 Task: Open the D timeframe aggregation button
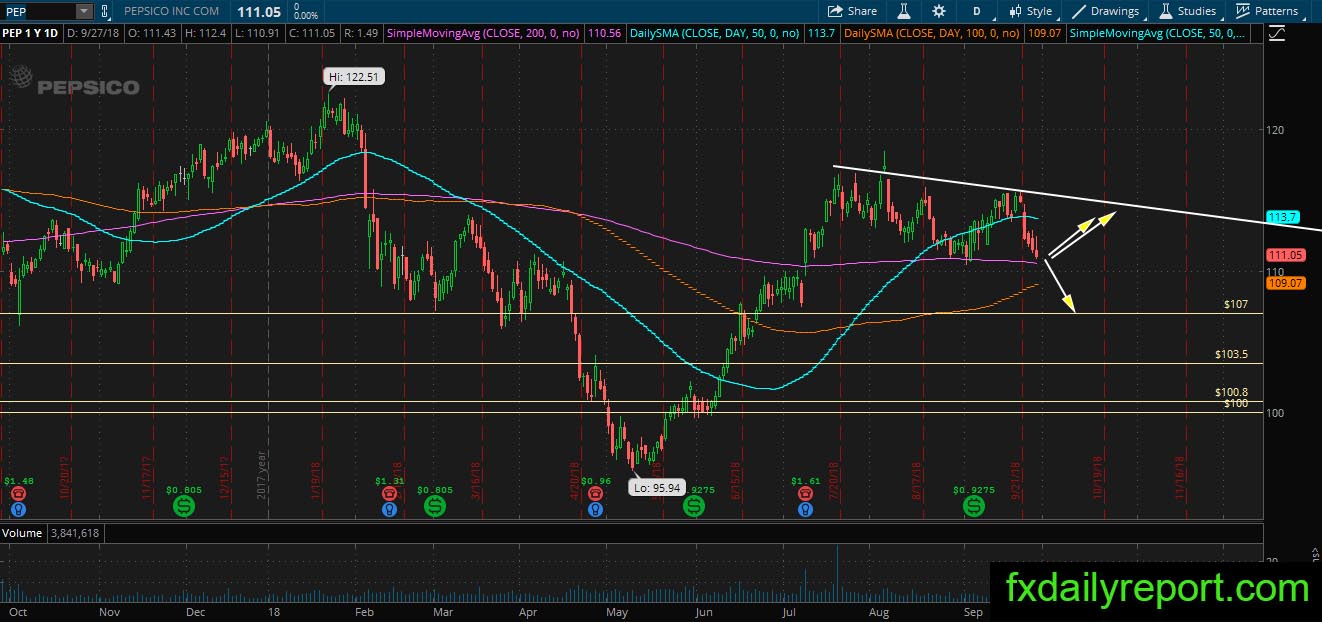point(977,11)
